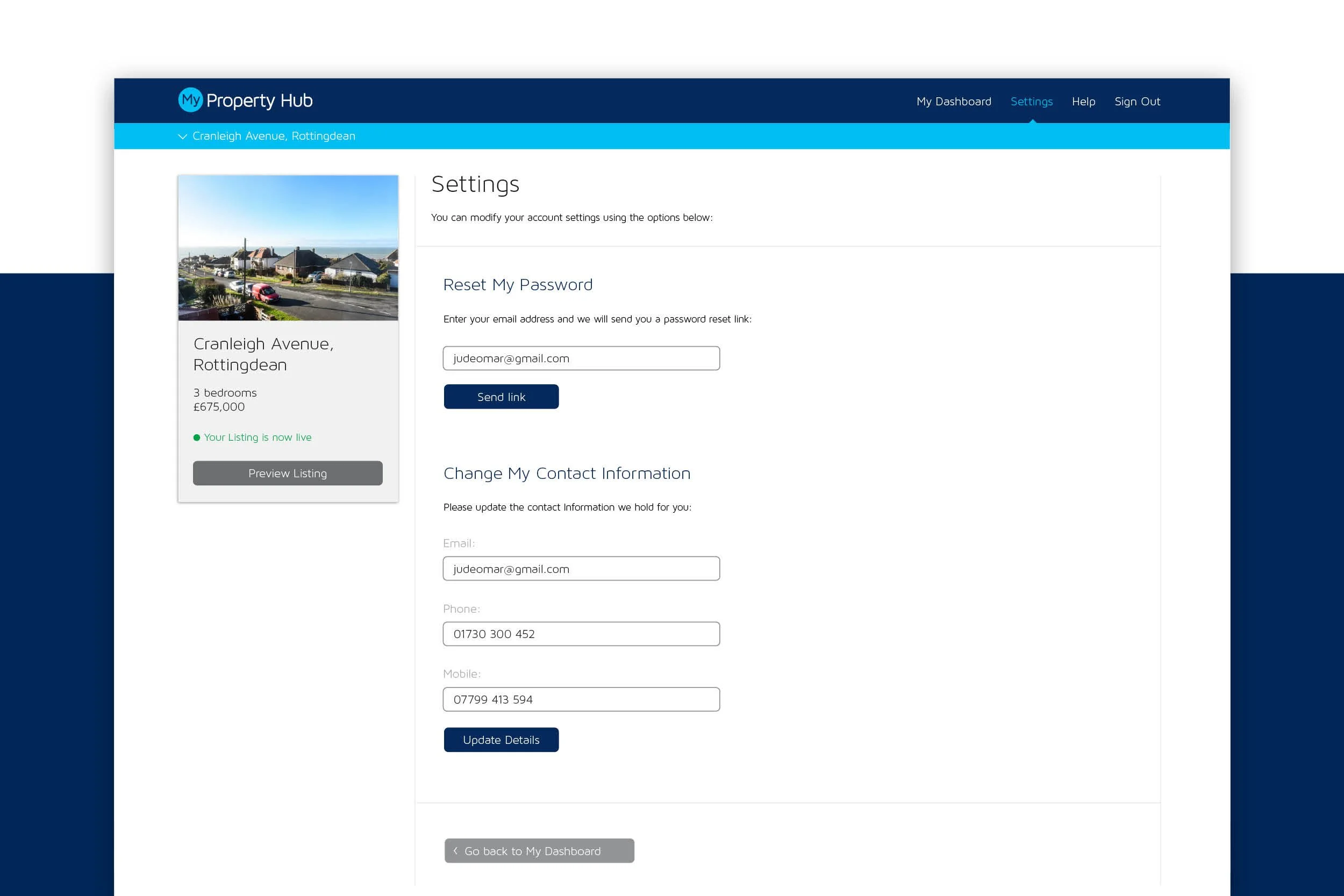
Task: Open the Cranleigh Avenue, Rottingdean property selector
Action: coord(267,136)
